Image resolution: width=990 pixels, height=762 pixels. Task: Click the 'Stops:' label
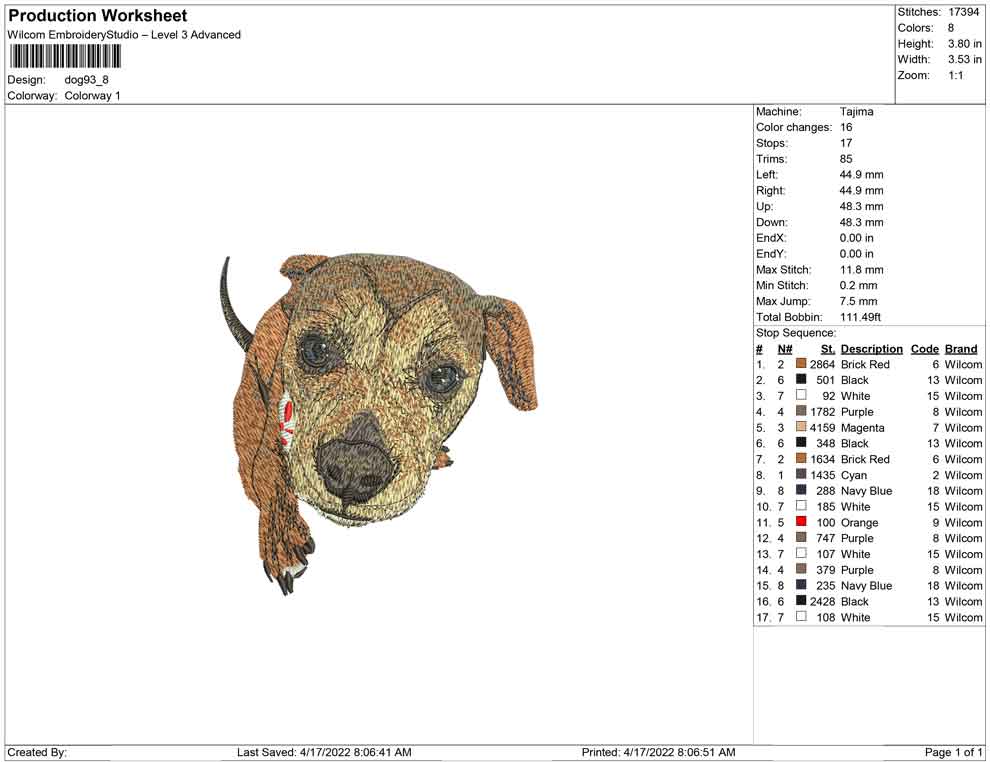pos(772,143)
